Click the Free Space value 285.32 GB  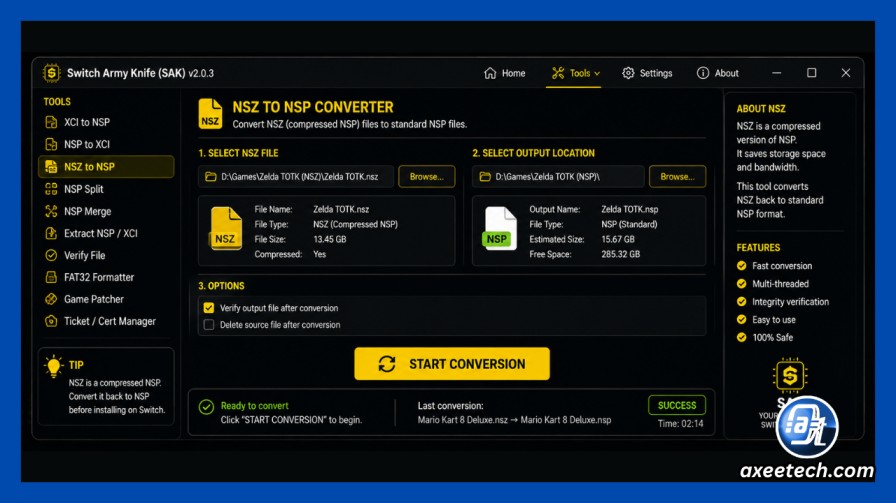tap(621, 254)
